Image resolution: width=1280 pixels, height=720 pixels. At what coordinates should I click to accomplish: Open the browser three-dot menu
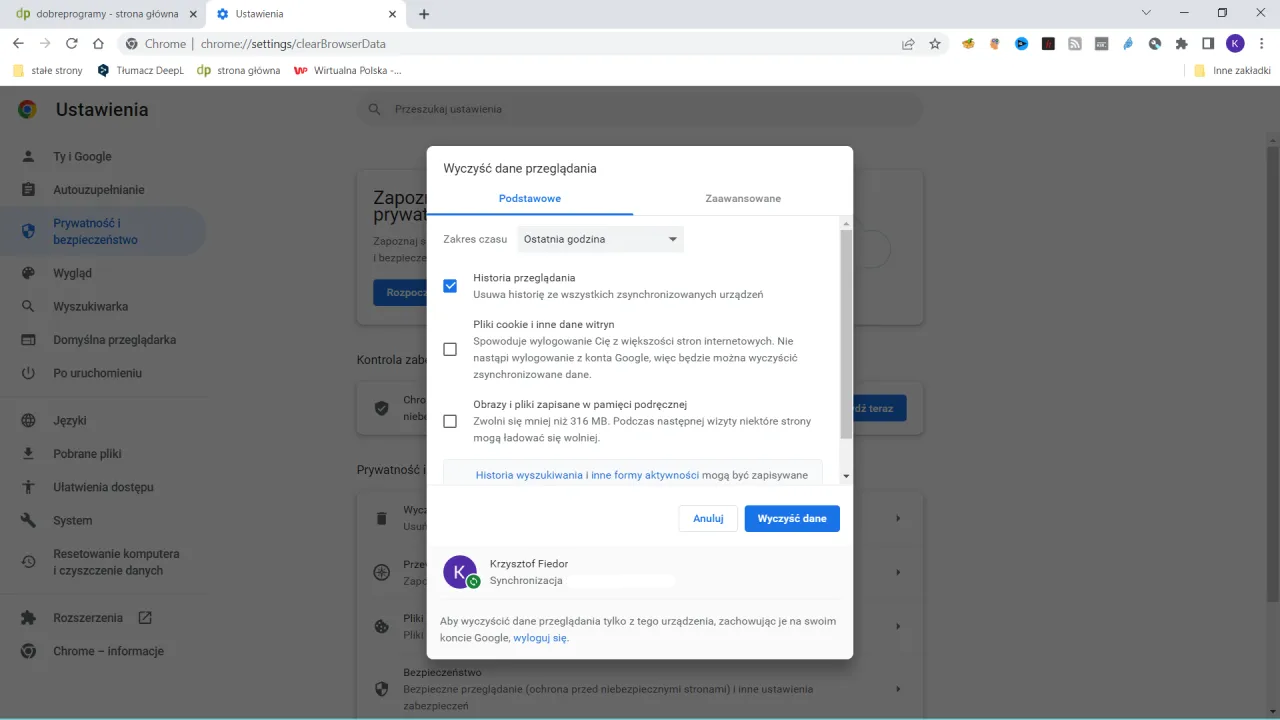[1262, 43]
